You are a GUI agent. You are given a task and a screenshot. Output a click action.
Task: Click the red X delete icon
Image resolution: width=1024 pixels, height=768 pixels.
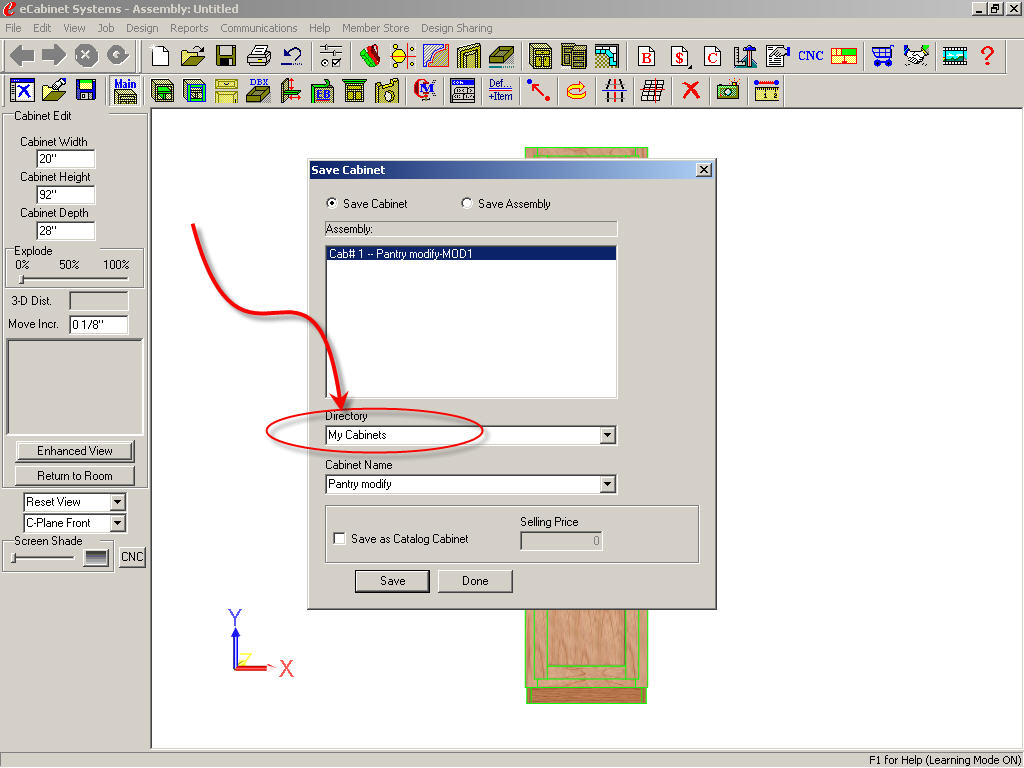[690, 91]
